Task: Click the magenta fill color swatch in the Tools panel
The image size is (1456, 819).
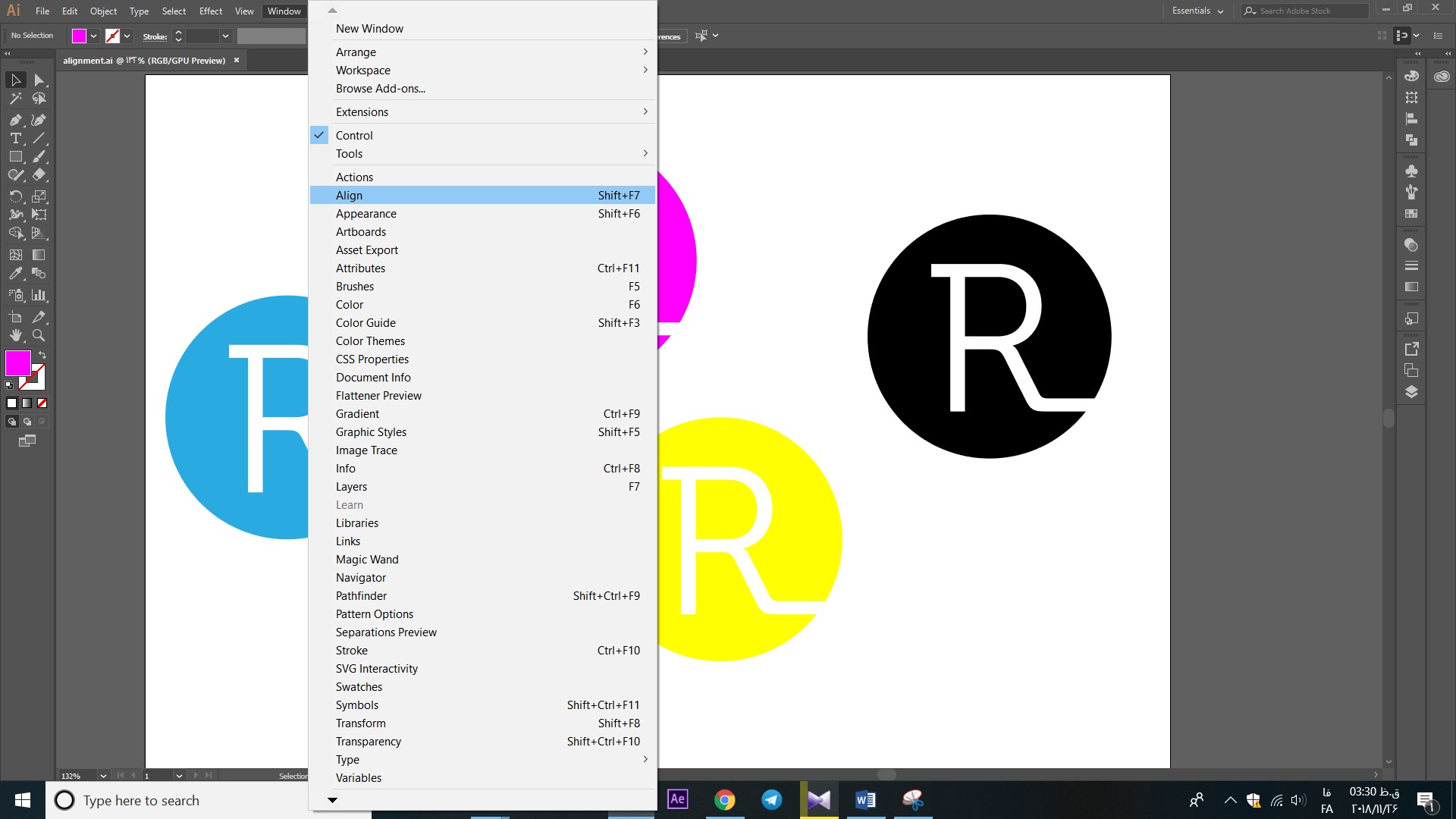Action: point(18,363)
